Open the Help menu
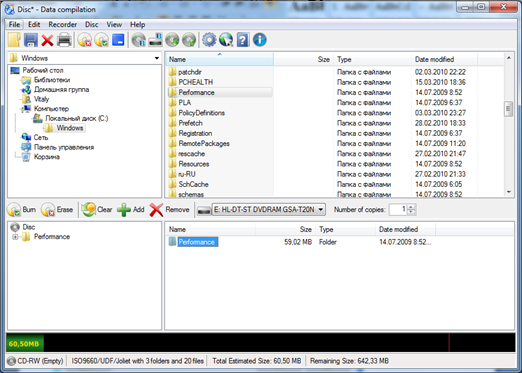Image resolution: width=522 pixels, height=373 pixels. 137,25
